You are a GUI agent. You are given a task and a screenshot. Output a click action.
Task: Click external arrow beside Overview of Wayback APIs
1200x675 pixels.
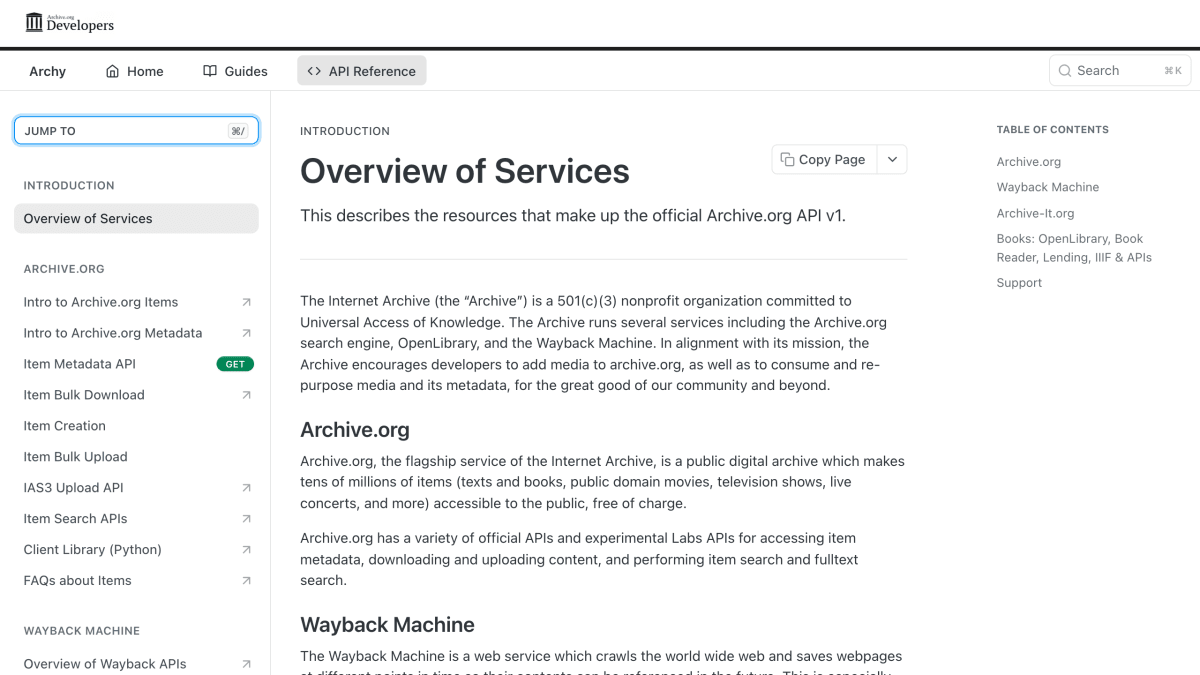tap(247, 664)
